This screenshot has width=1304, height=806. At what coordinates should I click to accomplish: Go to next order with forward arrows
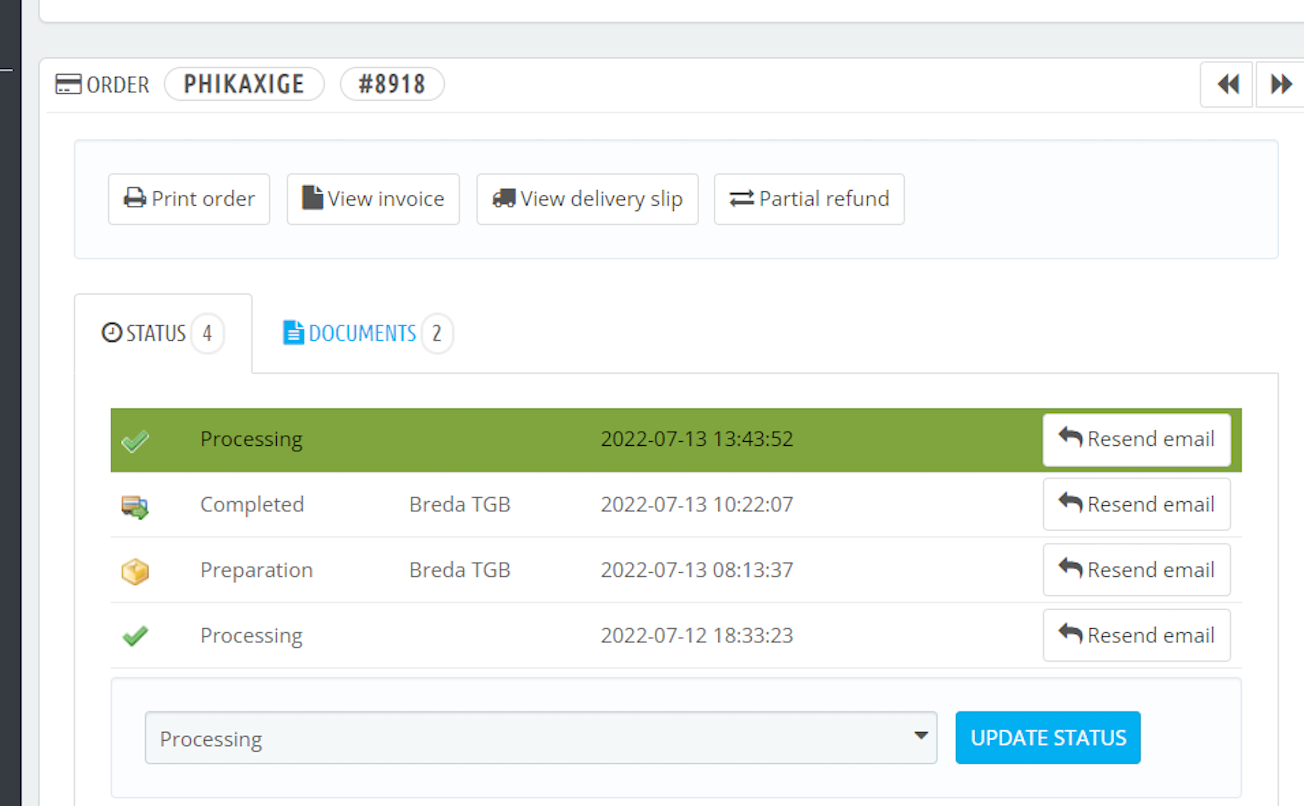[1280, 85]
